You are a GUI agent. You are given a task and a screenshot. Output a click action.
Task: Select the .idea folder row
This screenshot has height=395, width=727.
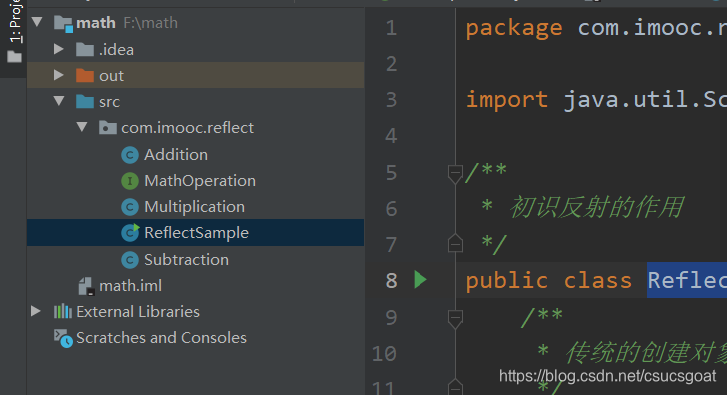195,49
